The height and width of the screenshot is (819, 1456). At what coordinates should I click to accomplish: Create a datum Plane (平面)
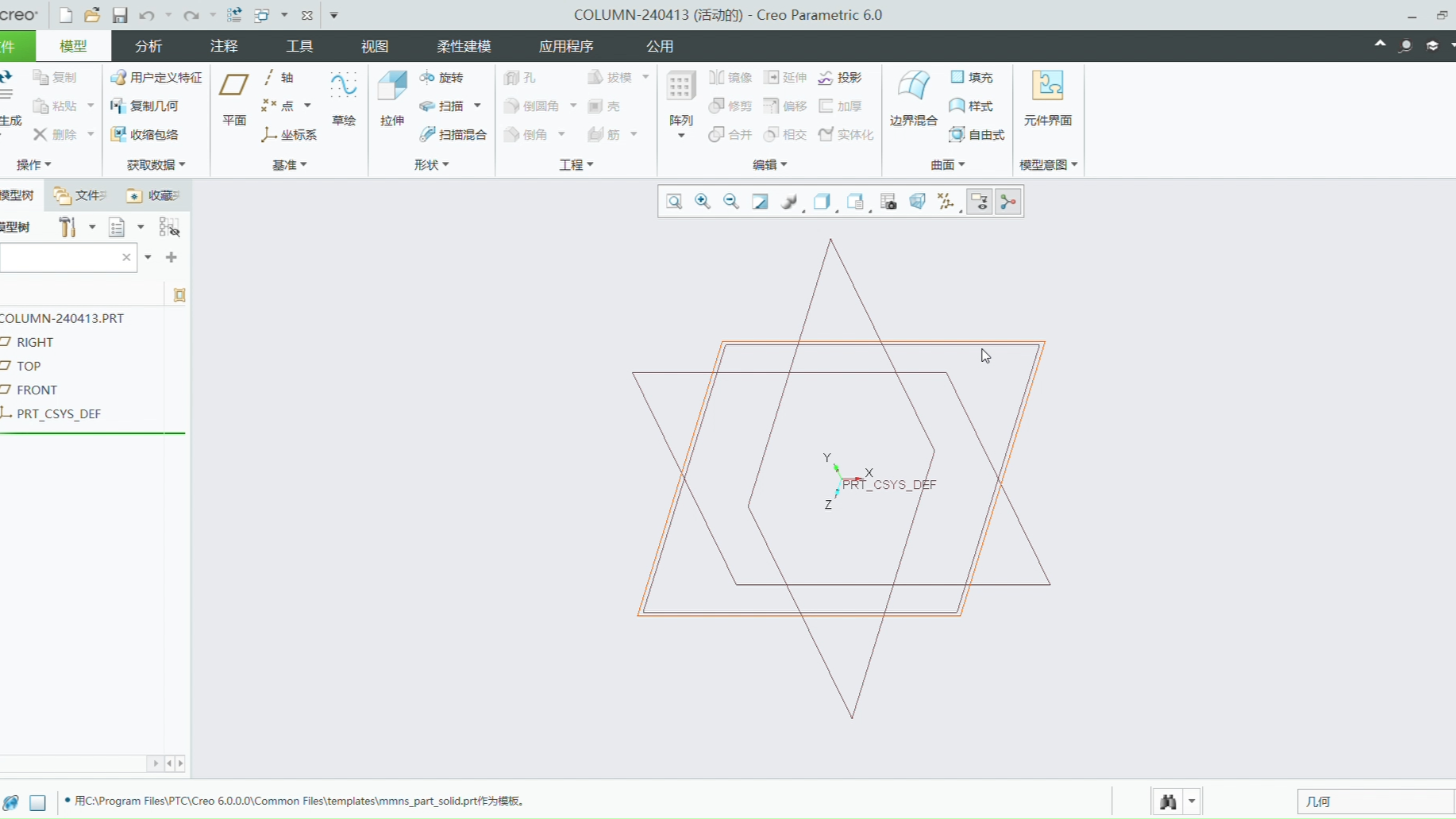[x=234, y=97]
